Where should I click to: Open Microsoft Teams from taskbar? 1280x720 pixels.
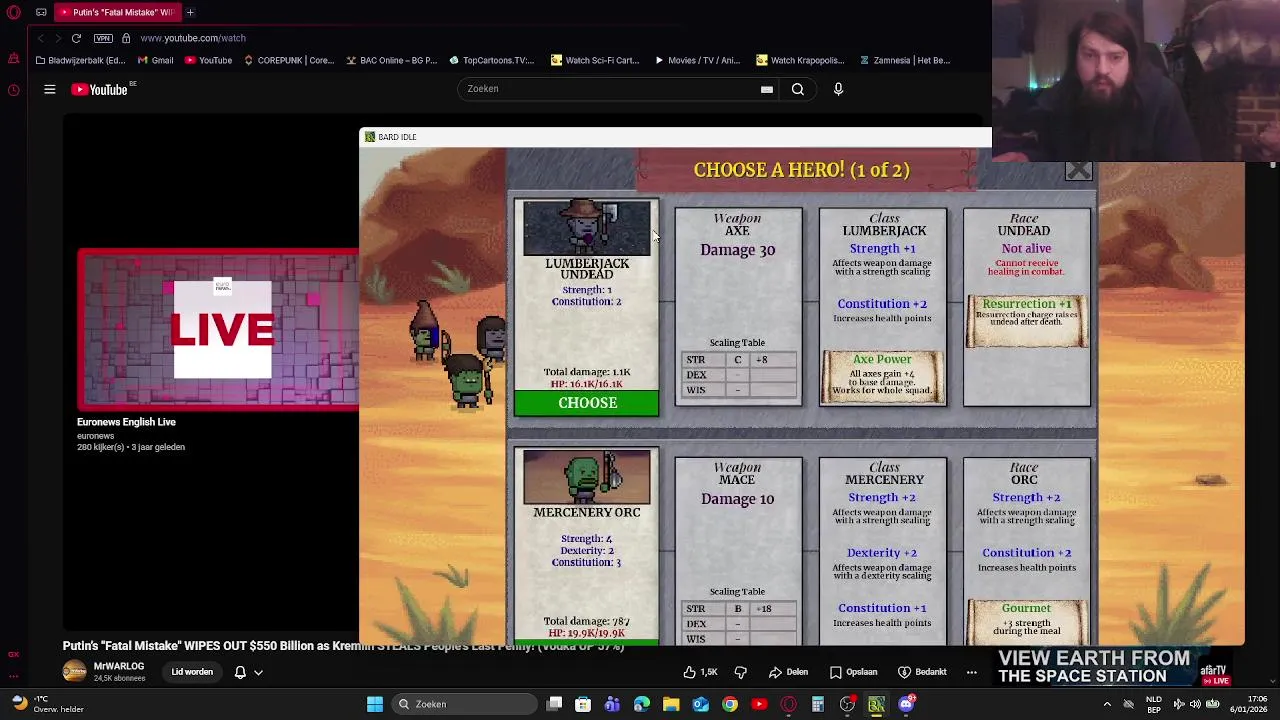pos(613,704)
